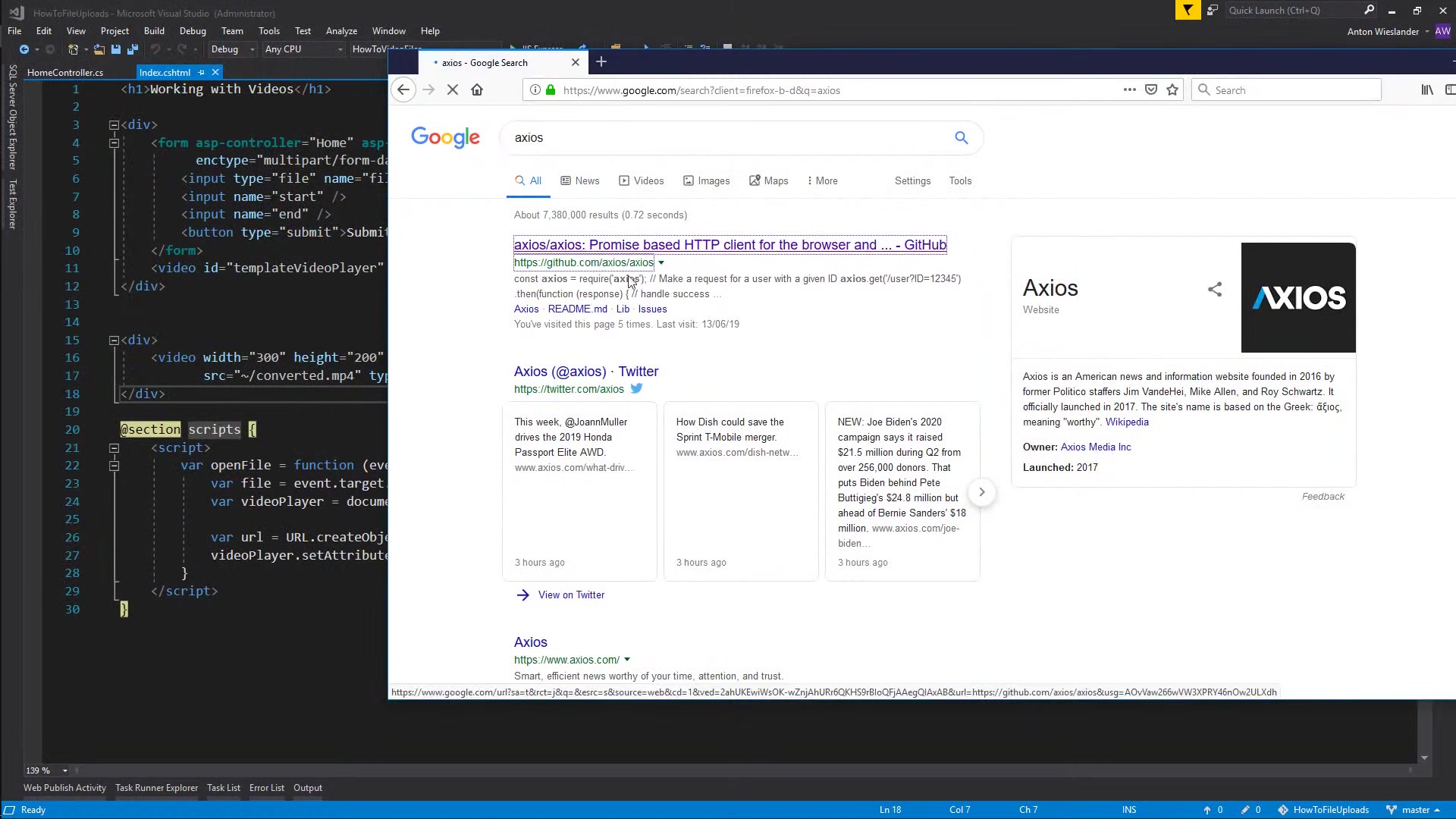Click README.md sitelink
This screenshot has height=819, width=1456.
(578, 309)
